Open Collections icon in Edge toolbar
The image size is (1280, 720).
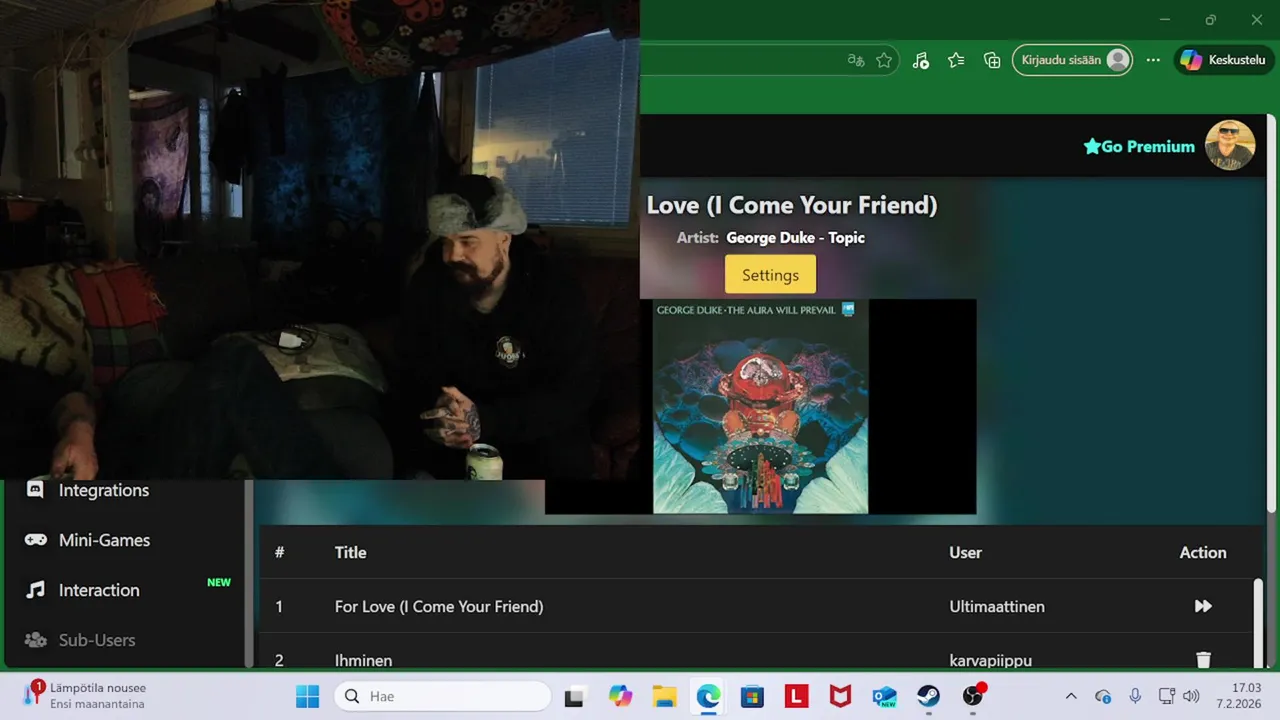(x=992, y=60)
